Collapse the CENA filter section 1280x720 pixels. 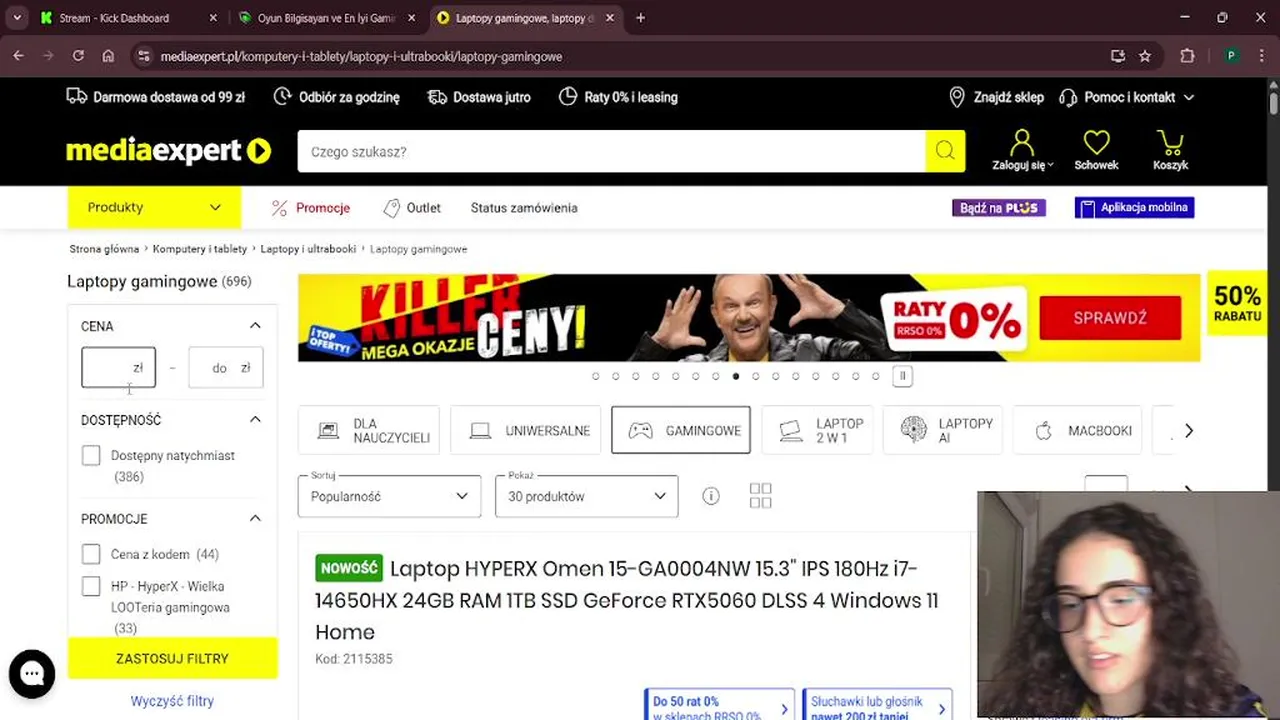tap(255, 326)
